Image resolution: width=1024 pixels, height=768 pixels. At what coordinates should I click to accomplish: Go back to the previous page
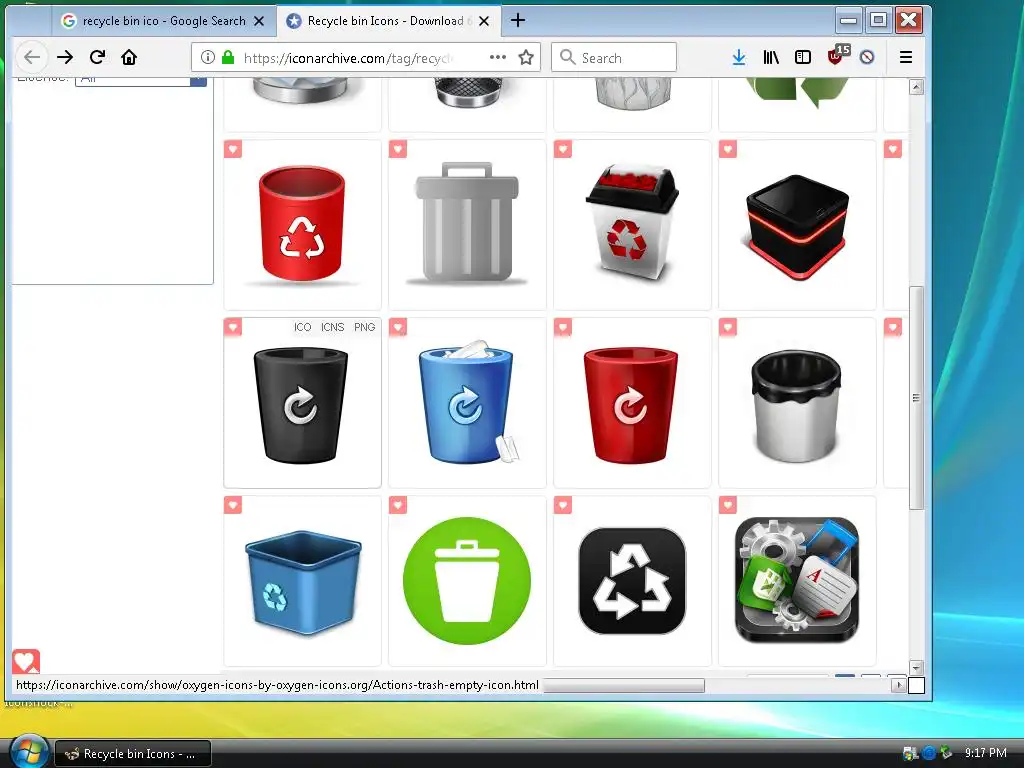coord(31,57)
